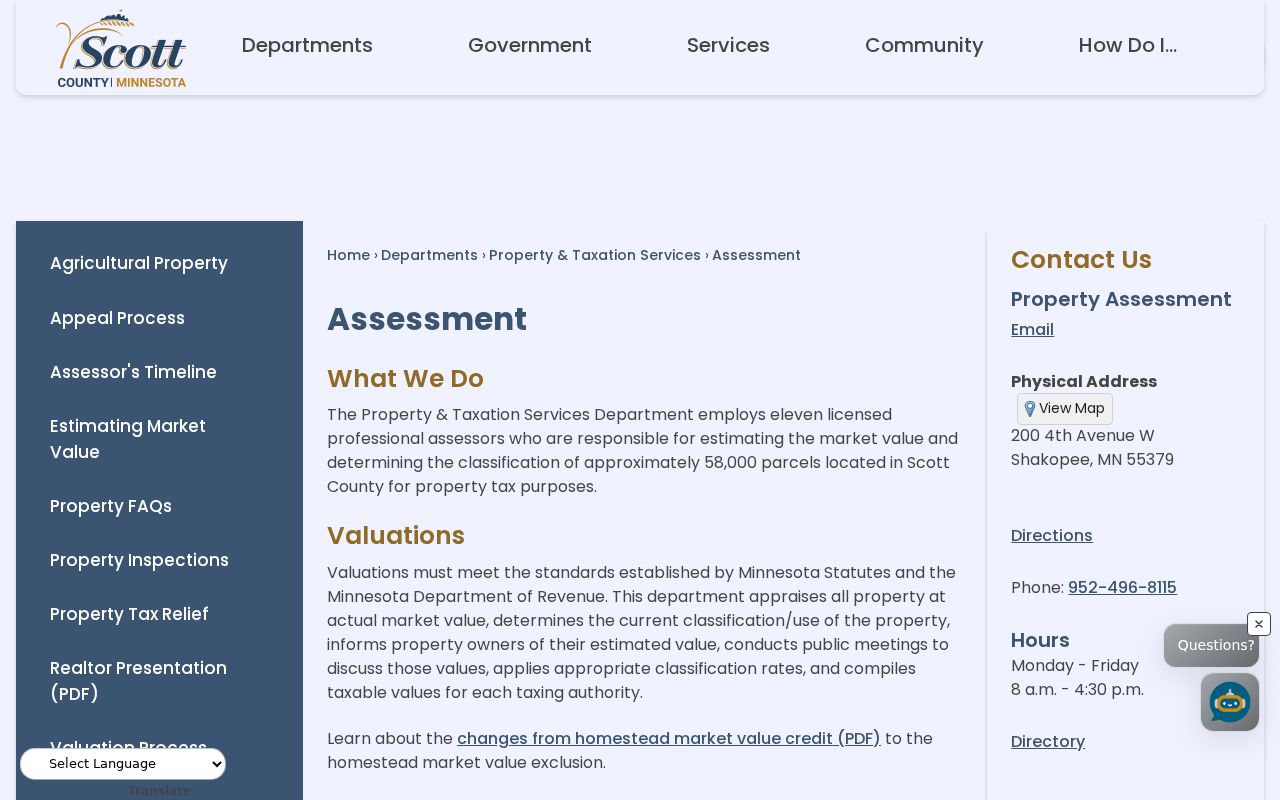The image size is (1280, 800).
Task: Go to Agricultural Property page
Action: 139,263
